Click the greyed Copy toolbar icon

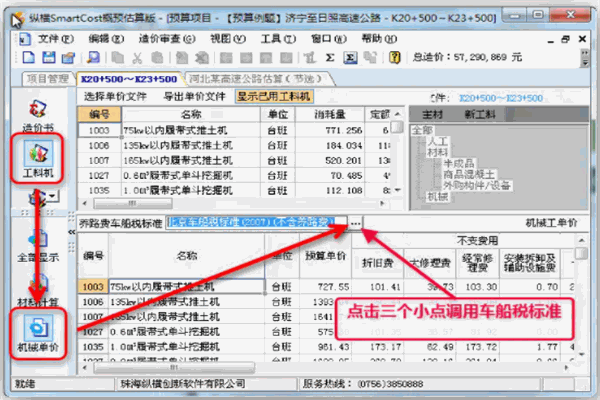(x=118, y=57)
